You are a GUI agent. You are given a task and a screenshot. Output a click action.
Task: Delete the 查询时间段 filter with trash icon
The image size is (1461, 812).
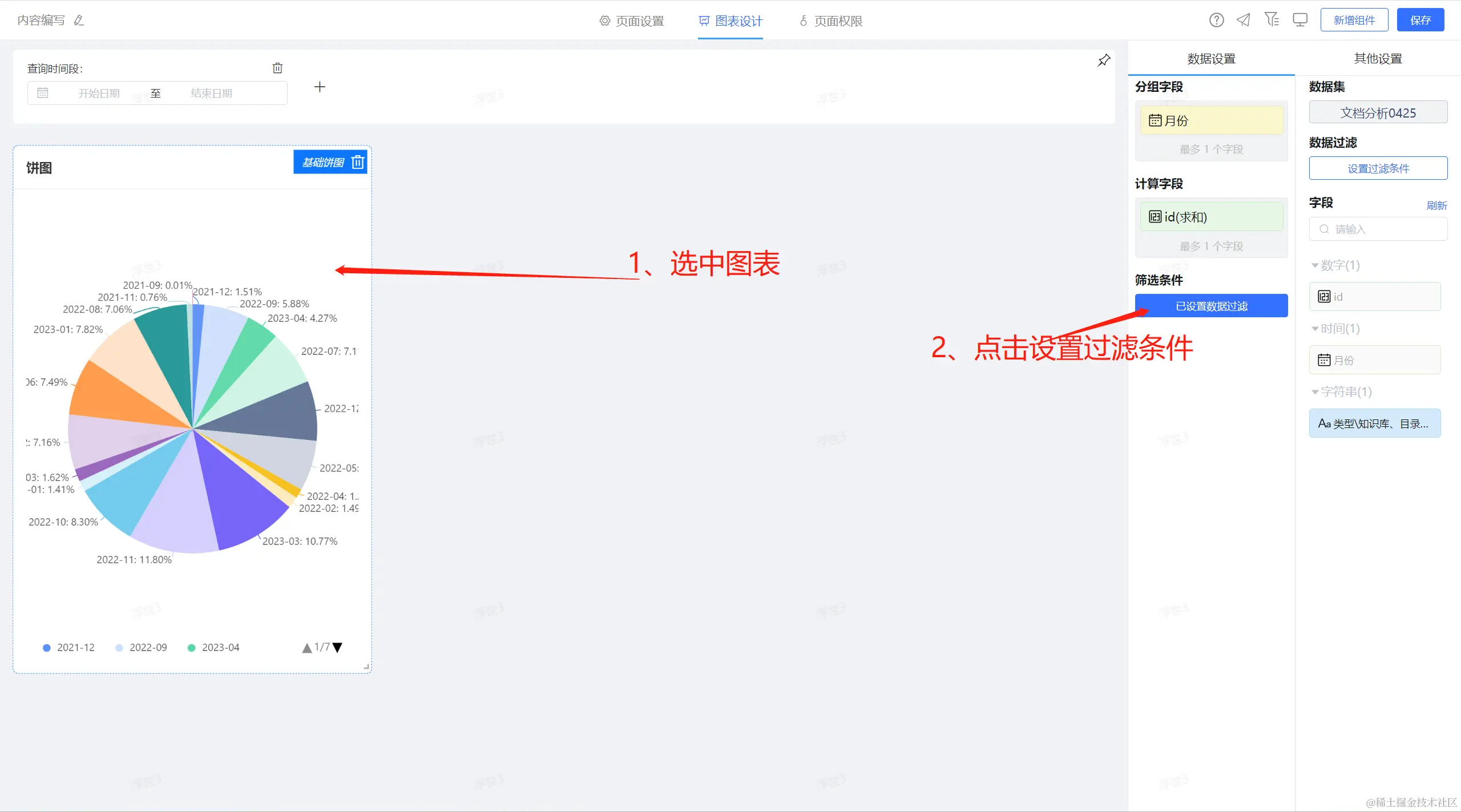tap(277, 68)
